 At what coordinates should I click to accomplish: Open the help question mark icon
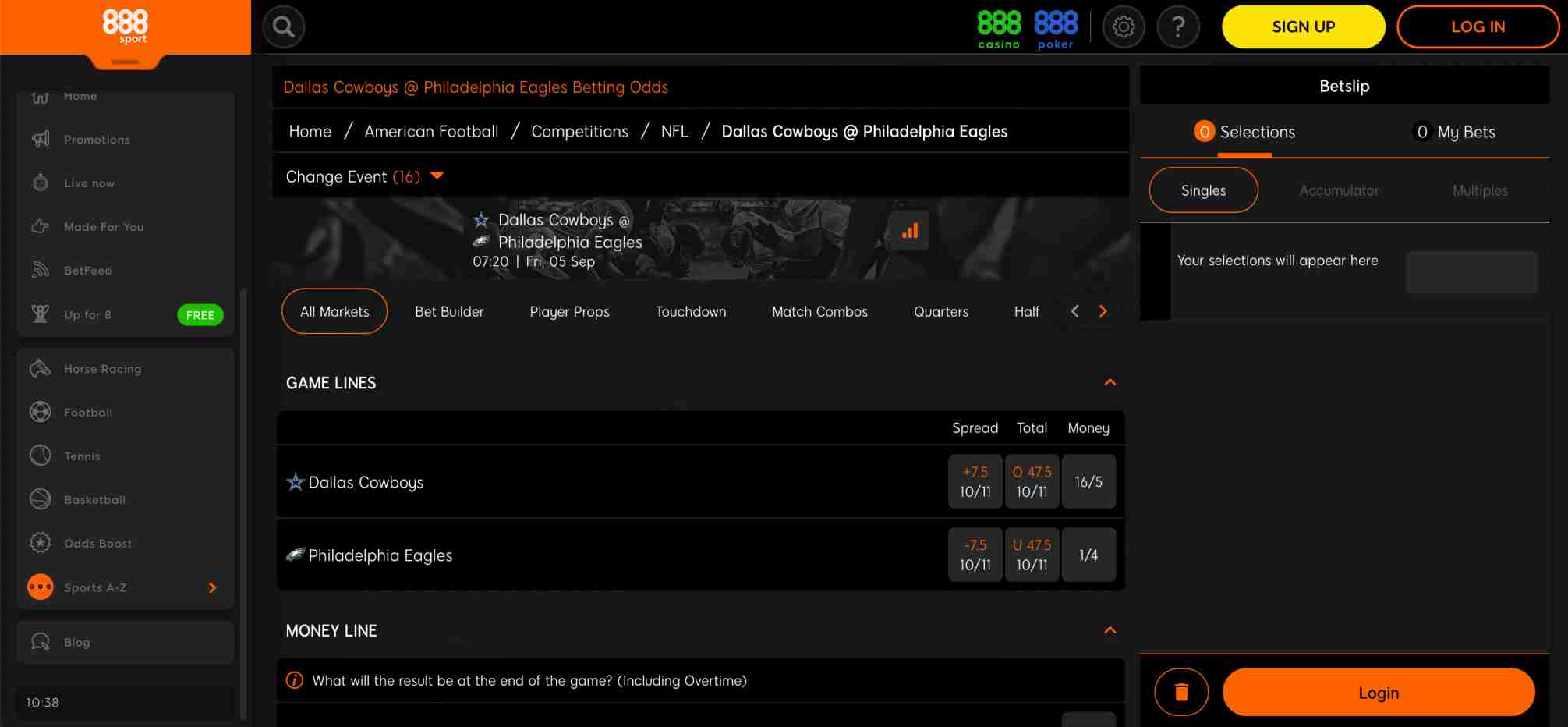[x=1178, y=27]
